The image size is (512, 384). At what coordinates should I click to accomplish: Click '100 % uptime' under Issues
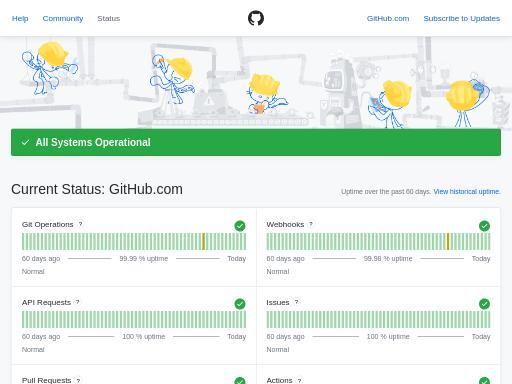point(388,337)
